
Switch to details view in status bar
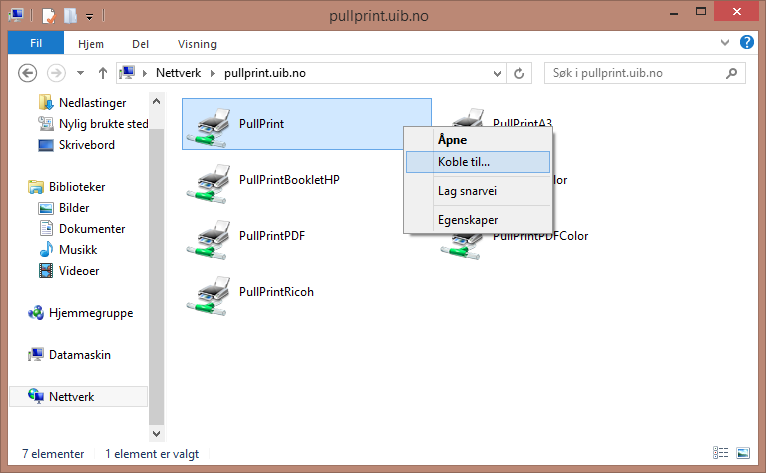723,453
